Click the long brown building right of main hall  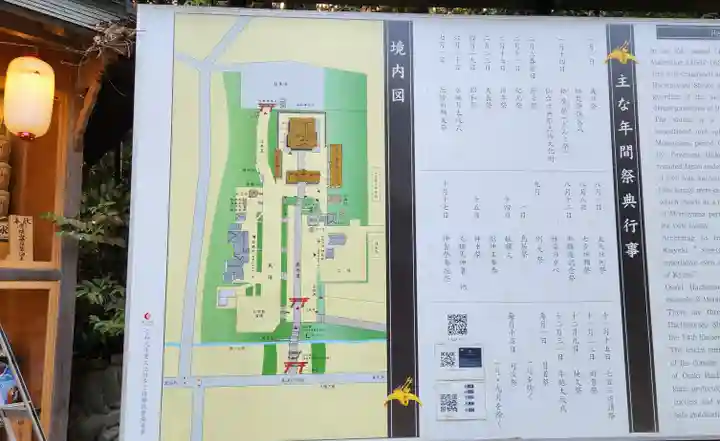pyautogui.click(x=336, y=164)
